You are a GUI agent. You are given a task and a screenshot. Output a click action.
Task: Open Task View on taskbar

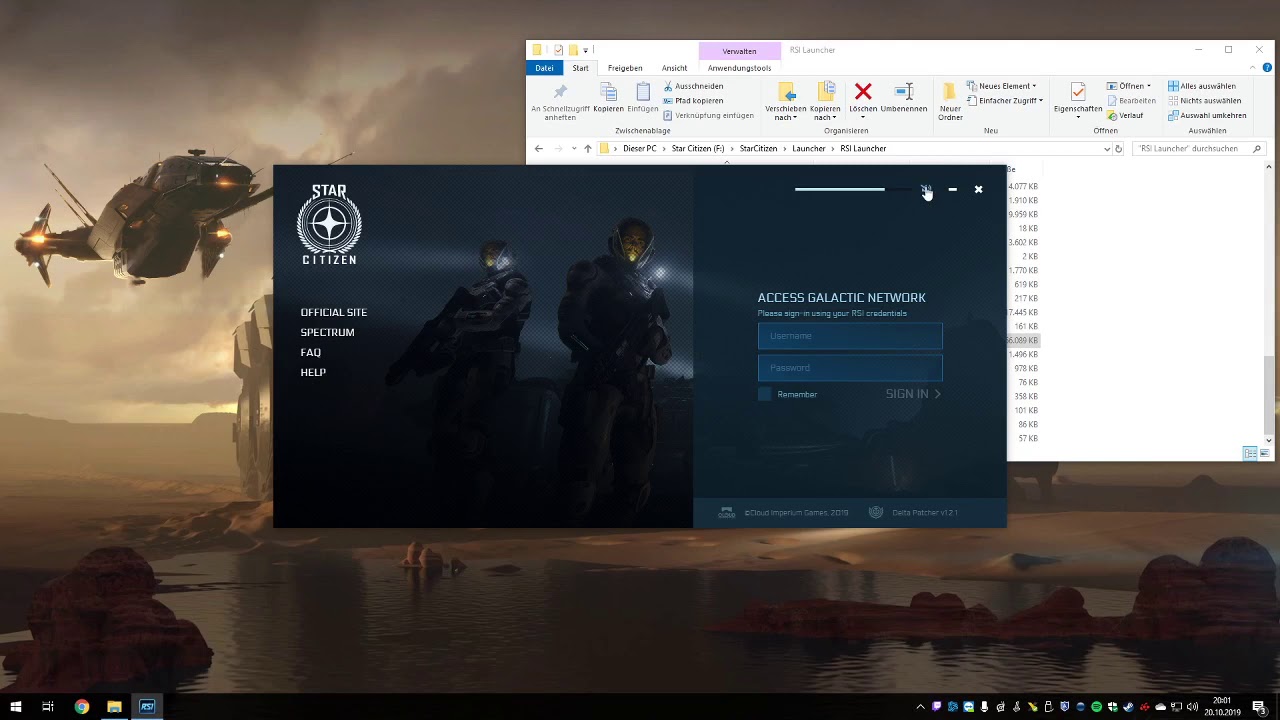tap(48, 707)
